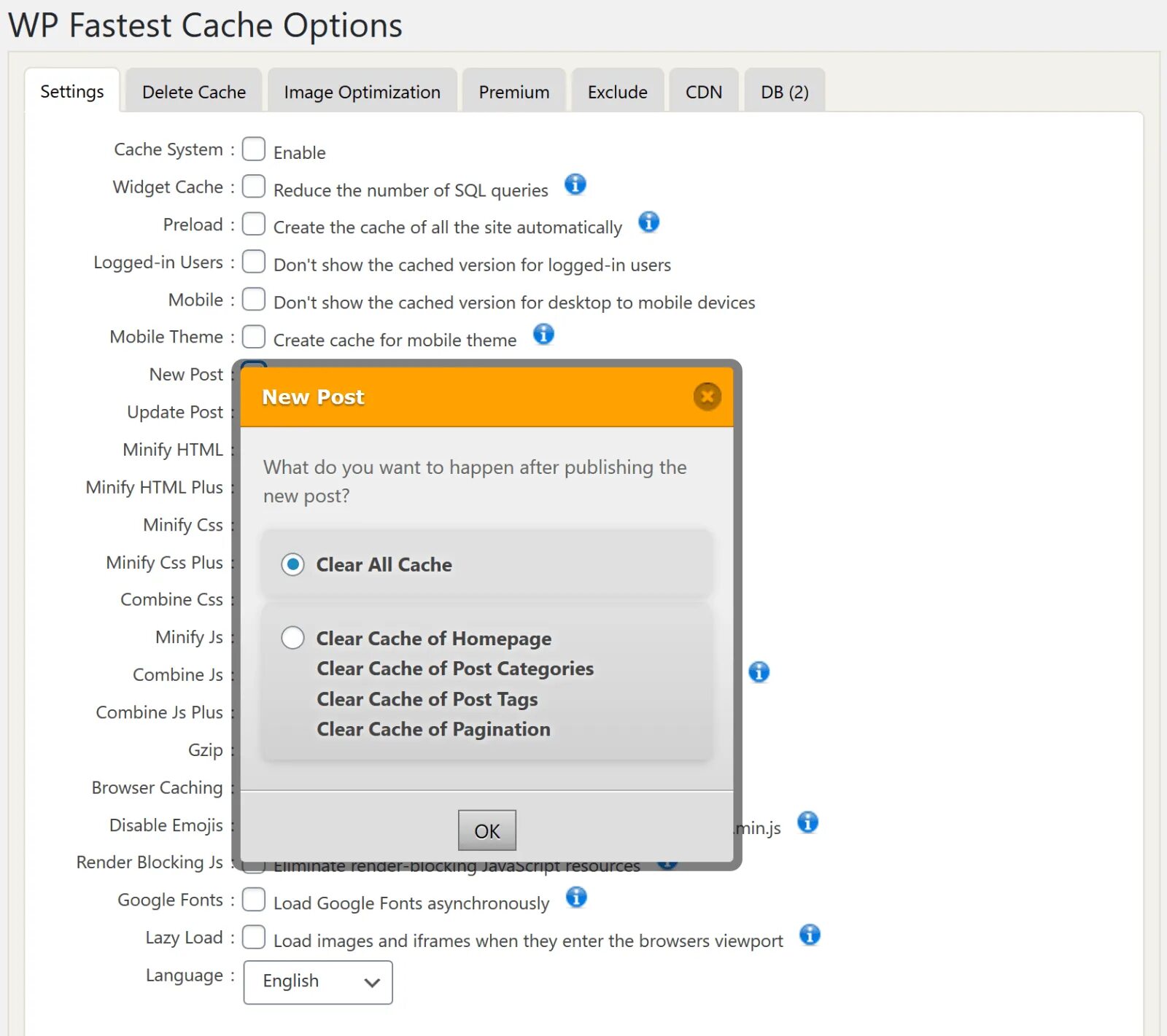This screenshot has height=1036, width=1167.
Task: Tick the Google Fonts checkbox
Action: (254, 900)
